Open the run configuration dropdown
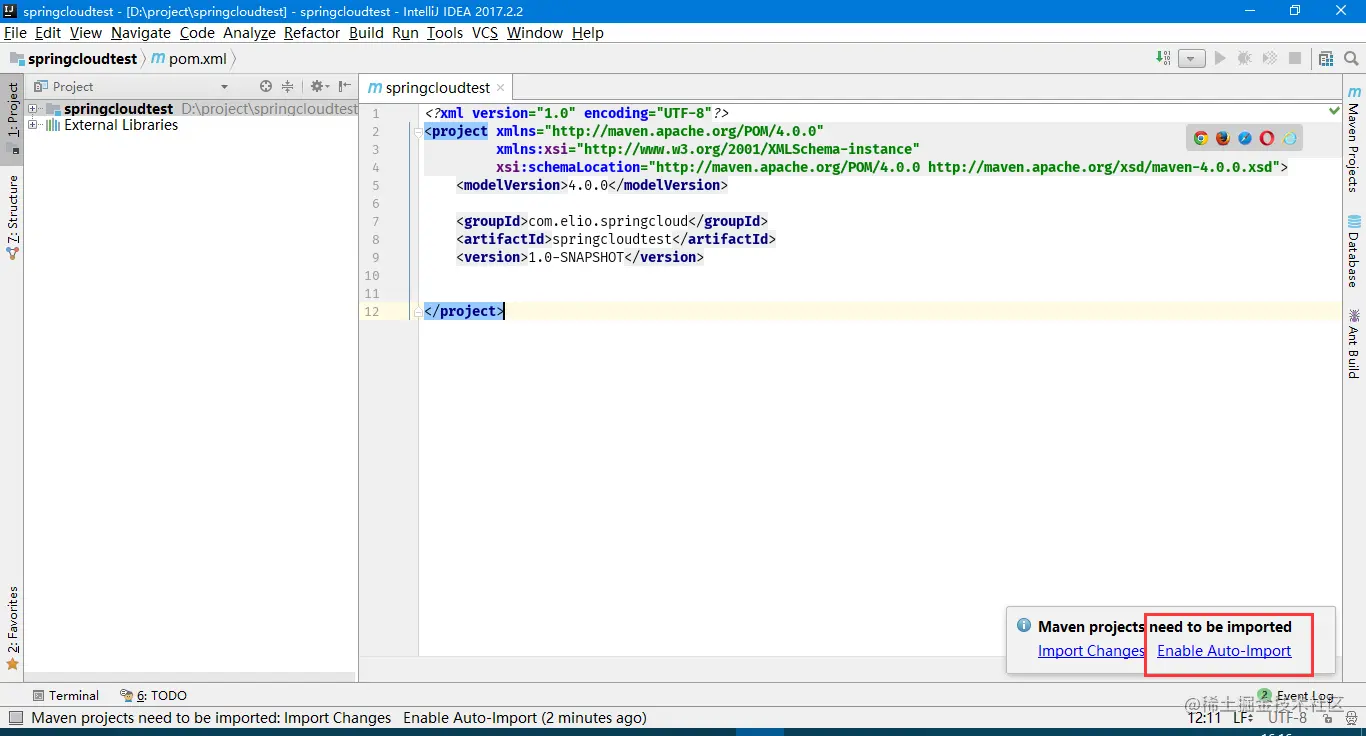Image resolution: width=1366 pixels, height=736 pixels. [x=1191, y=58]
